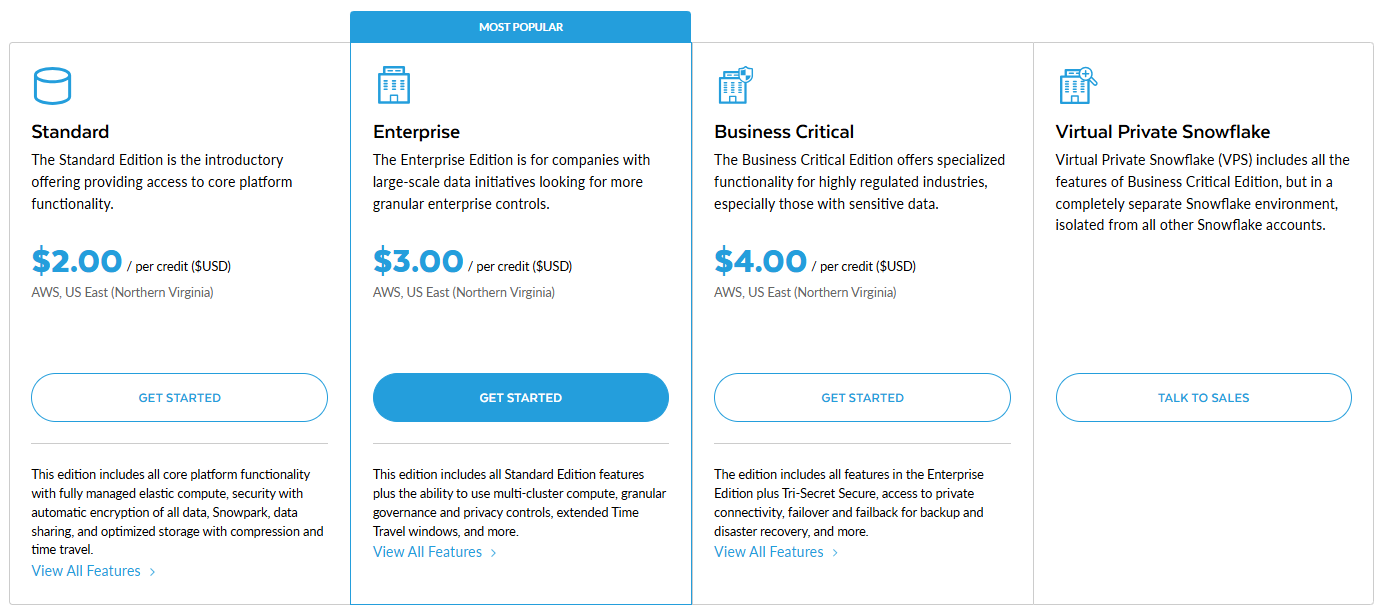Viewport: 1381px width, 612px height.
Task: Expand the chevron beside Business Critical's View All Features
Action: point(835,552)
